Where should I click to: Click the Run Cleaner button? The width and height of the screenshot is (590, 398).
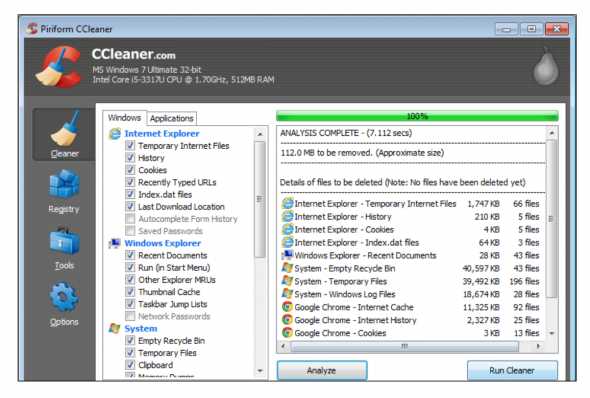(512, 371)
